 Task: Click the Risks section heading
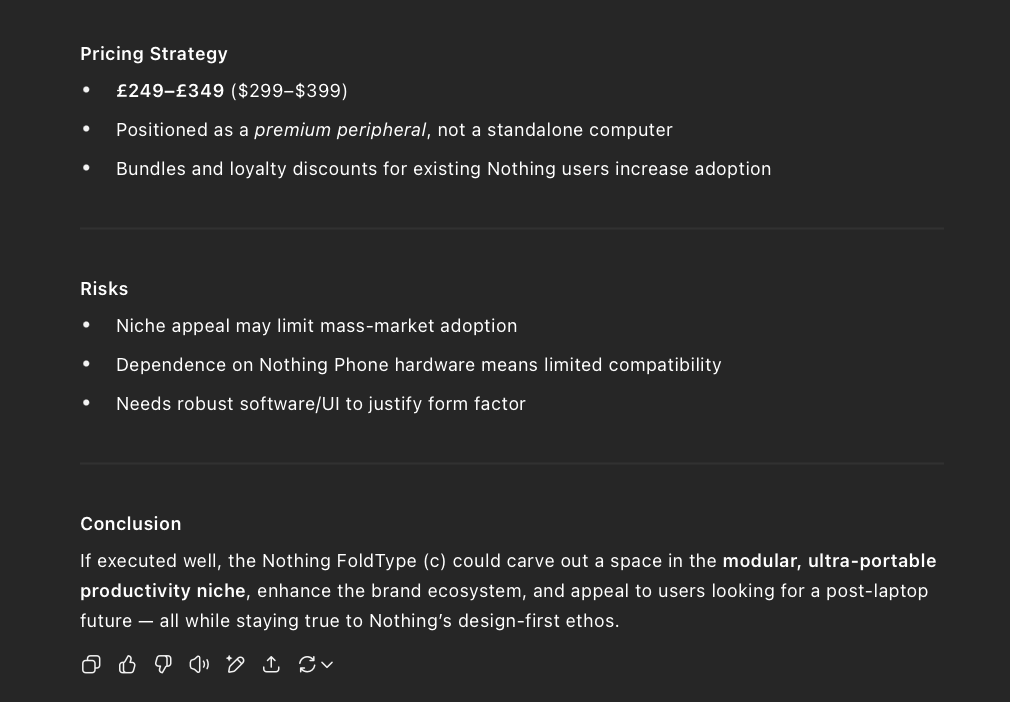click(104, 289)
